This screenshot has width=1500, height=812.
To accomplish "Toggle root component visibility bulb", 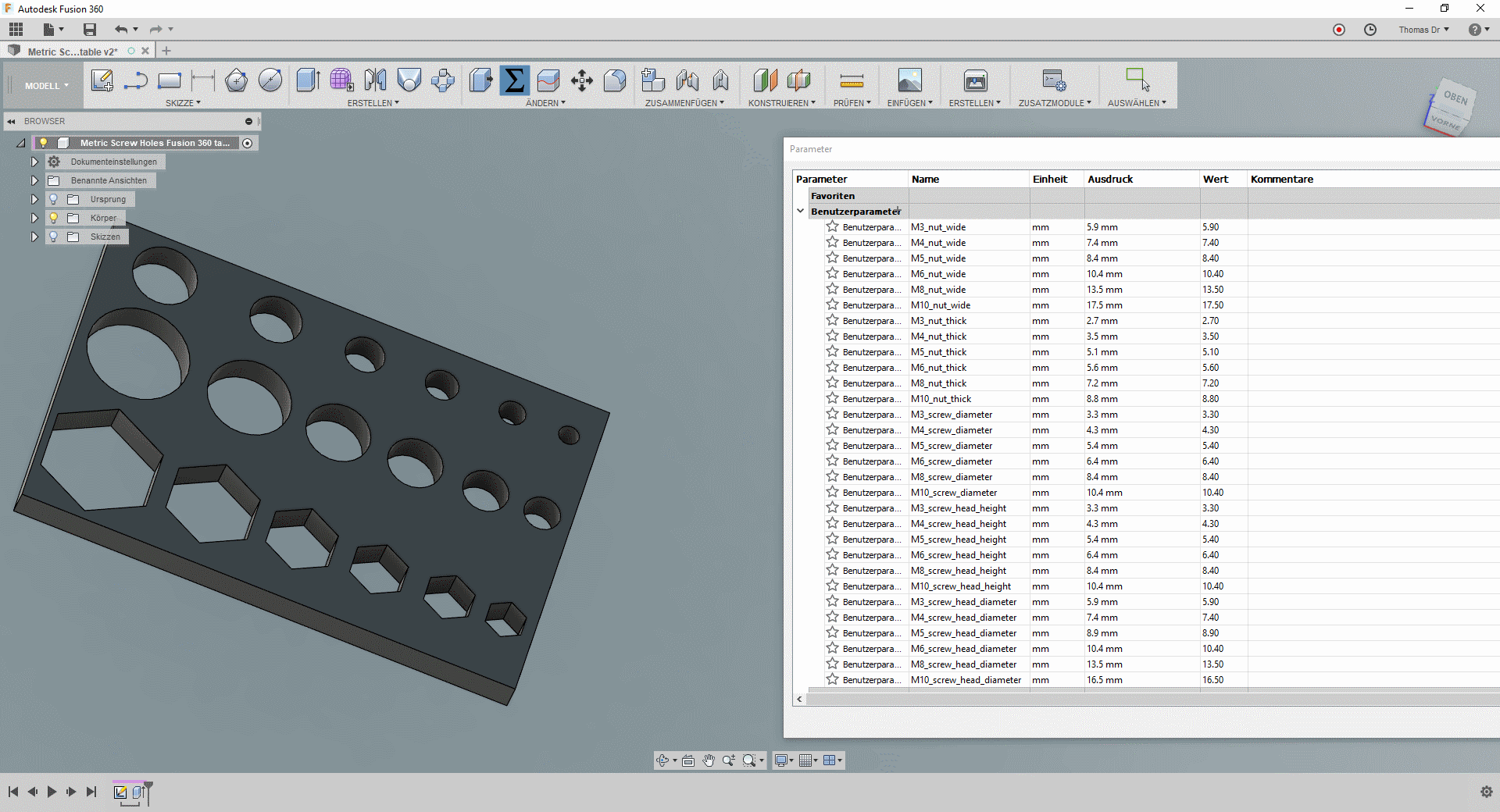I will tap(44, 143).
